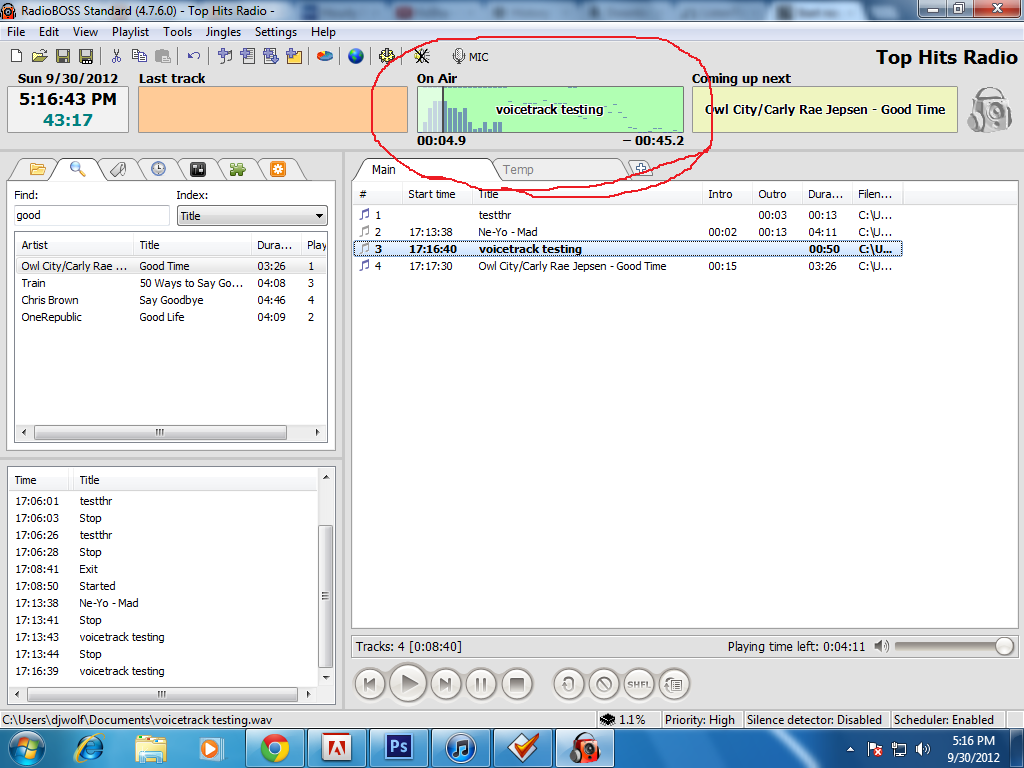Sort search results by Artist column header

click(74, 246)
